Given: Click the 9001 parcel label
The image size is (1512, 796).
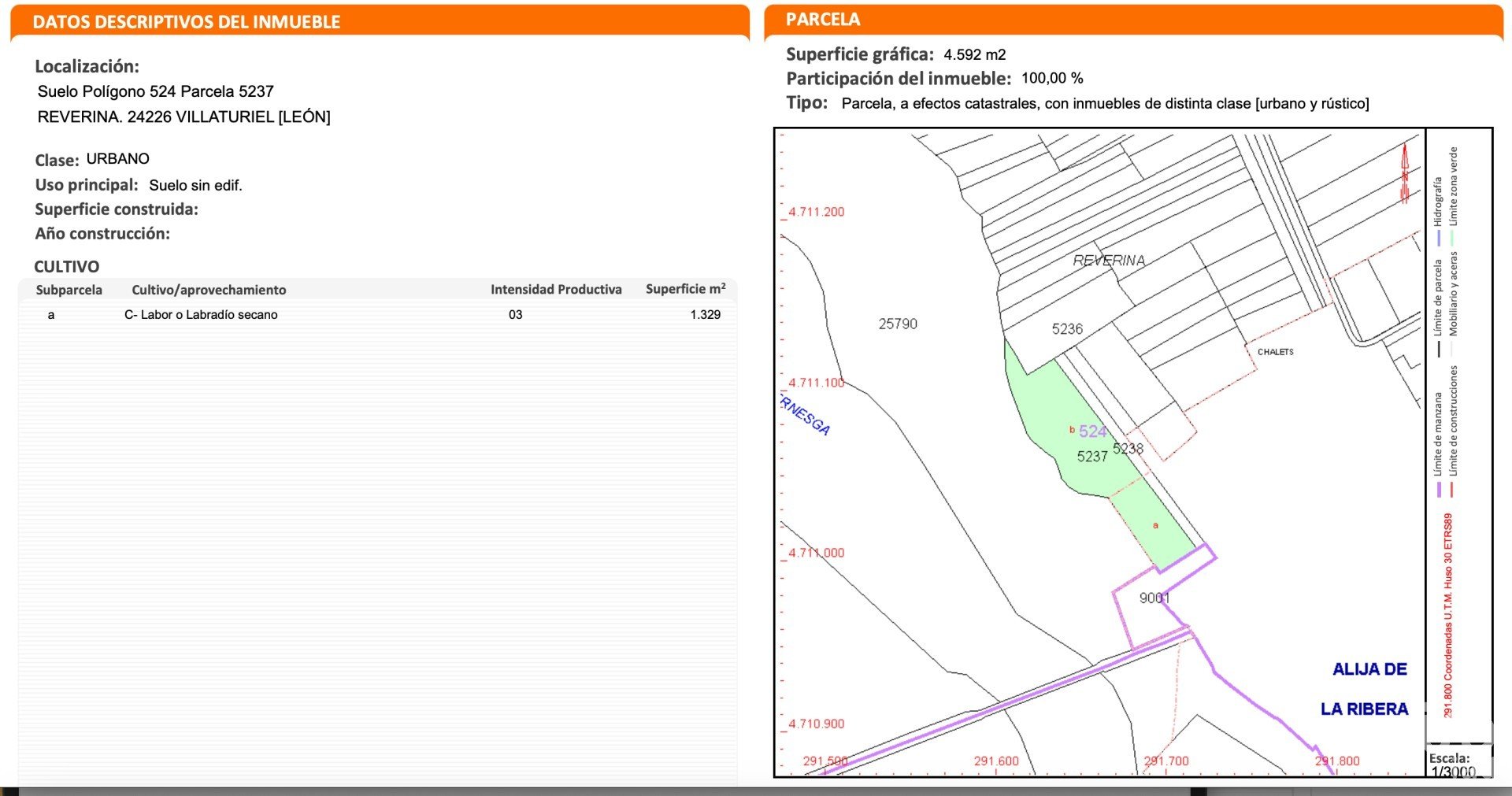Looking at the screenshot, I should click(1154, 598).
